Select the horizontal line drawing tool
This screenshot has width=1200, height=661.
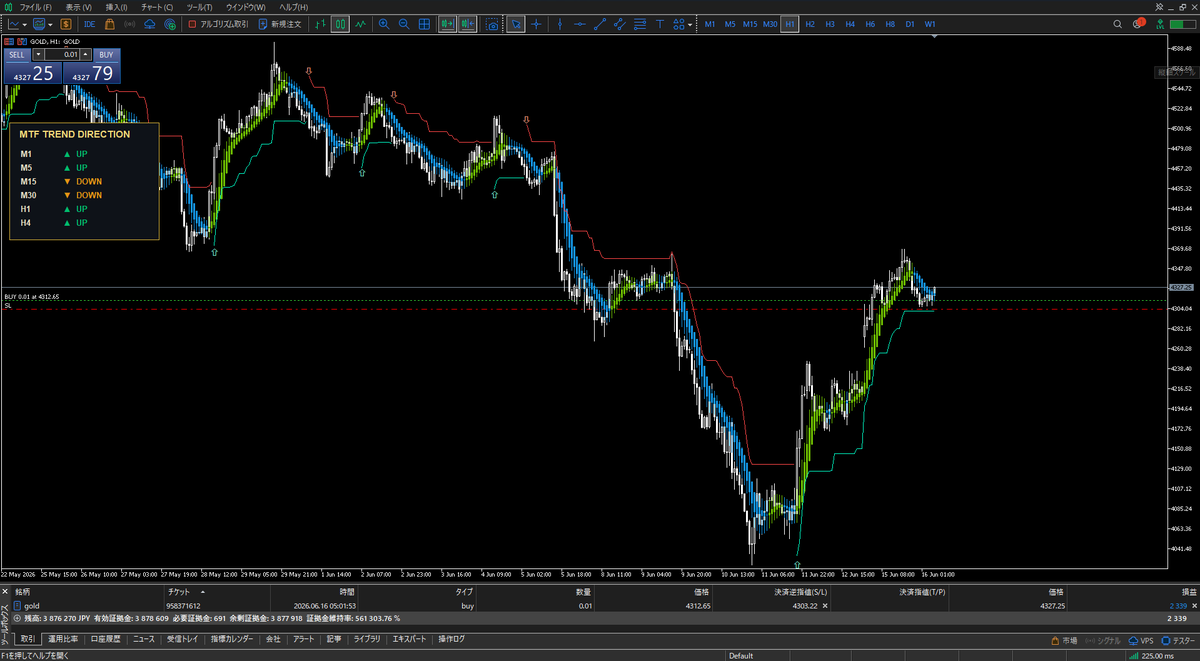[x=579, y=23]
